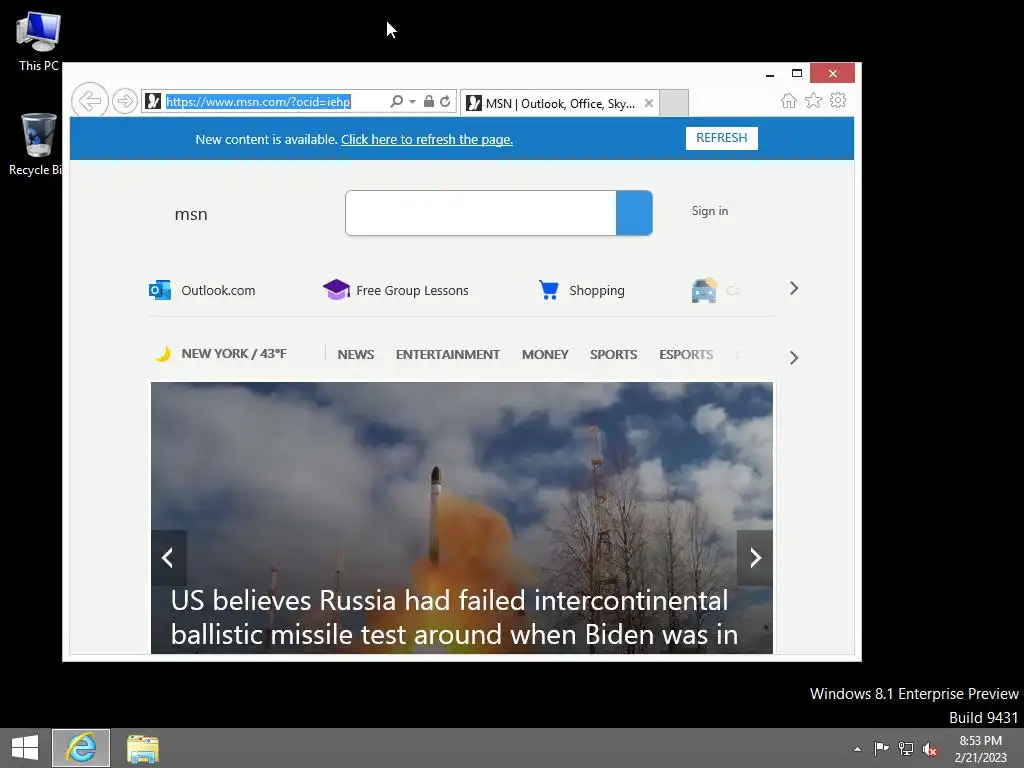The image size is (1024, 768).
Task: Click the moon weather icon
Action: point(163,353)
